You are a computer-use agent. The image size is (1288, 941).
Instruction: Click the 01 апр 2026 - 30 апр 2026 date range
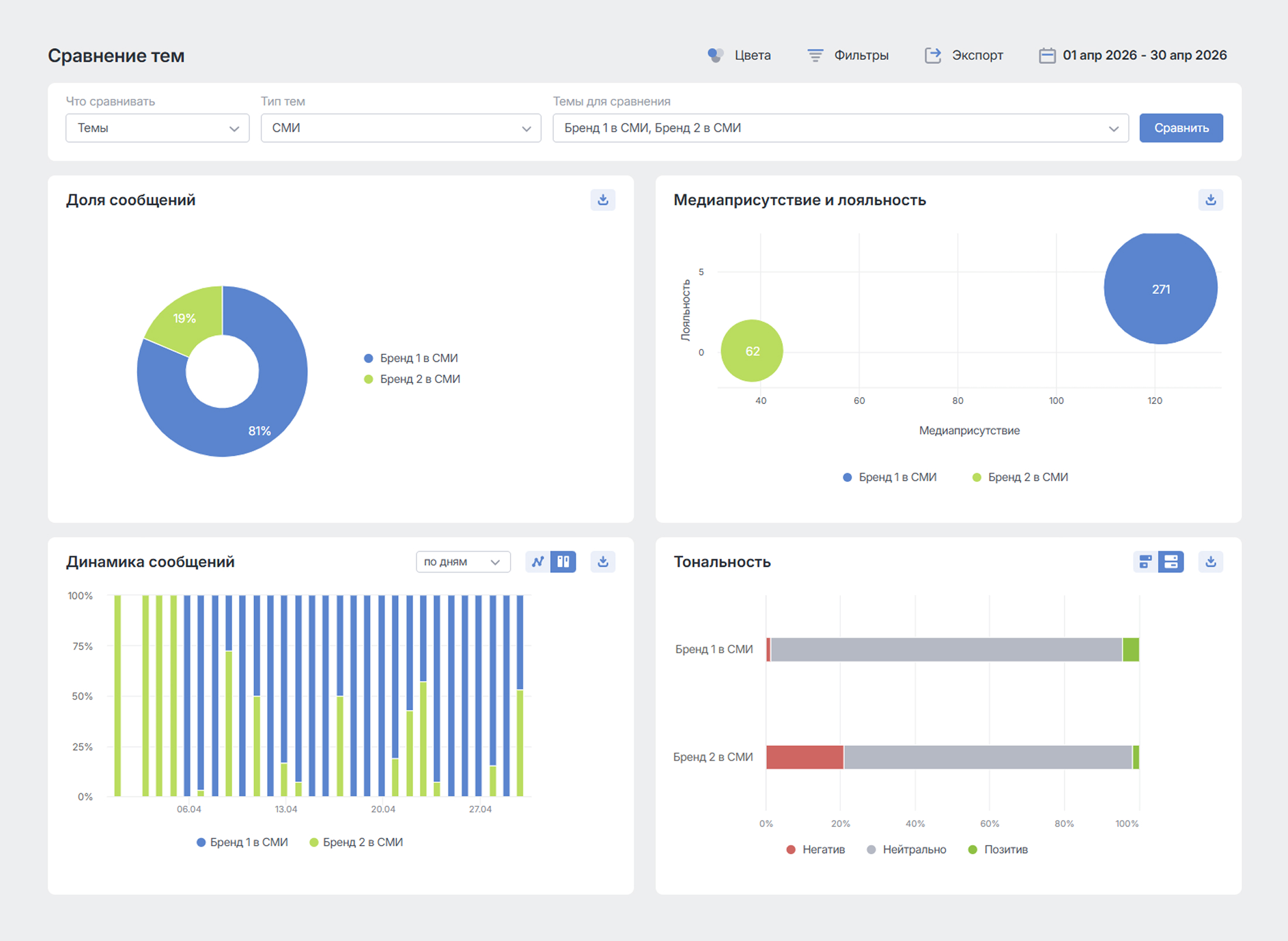tap(1145, 56)
